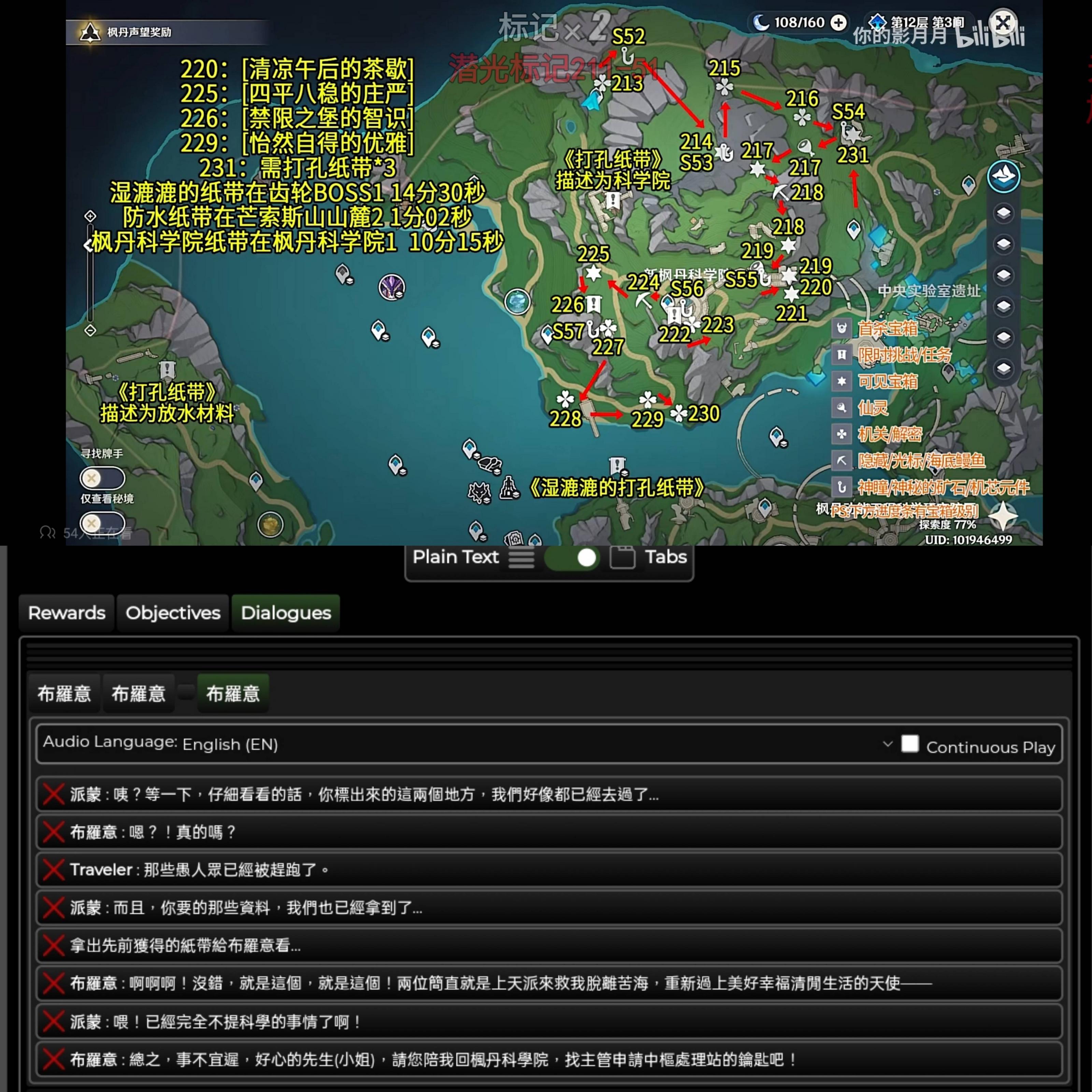Click line '布羅意：總之，事不宜遲'
Image resolution: width=1092 pixels, height=1092 pixels.
tap(434, 1059)
